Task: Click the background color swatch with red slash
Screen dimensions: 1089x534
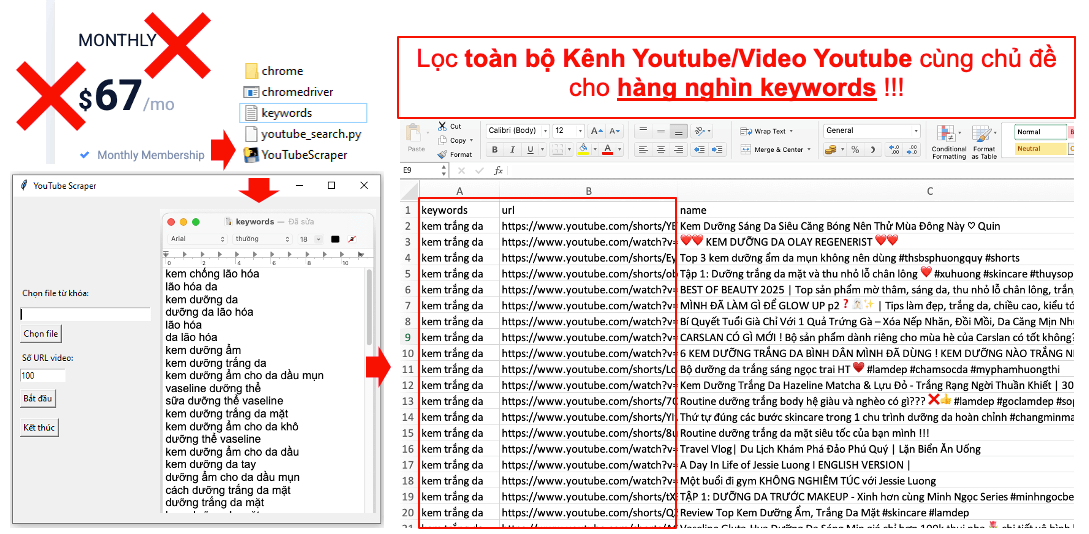Action: tap(352, 239)
